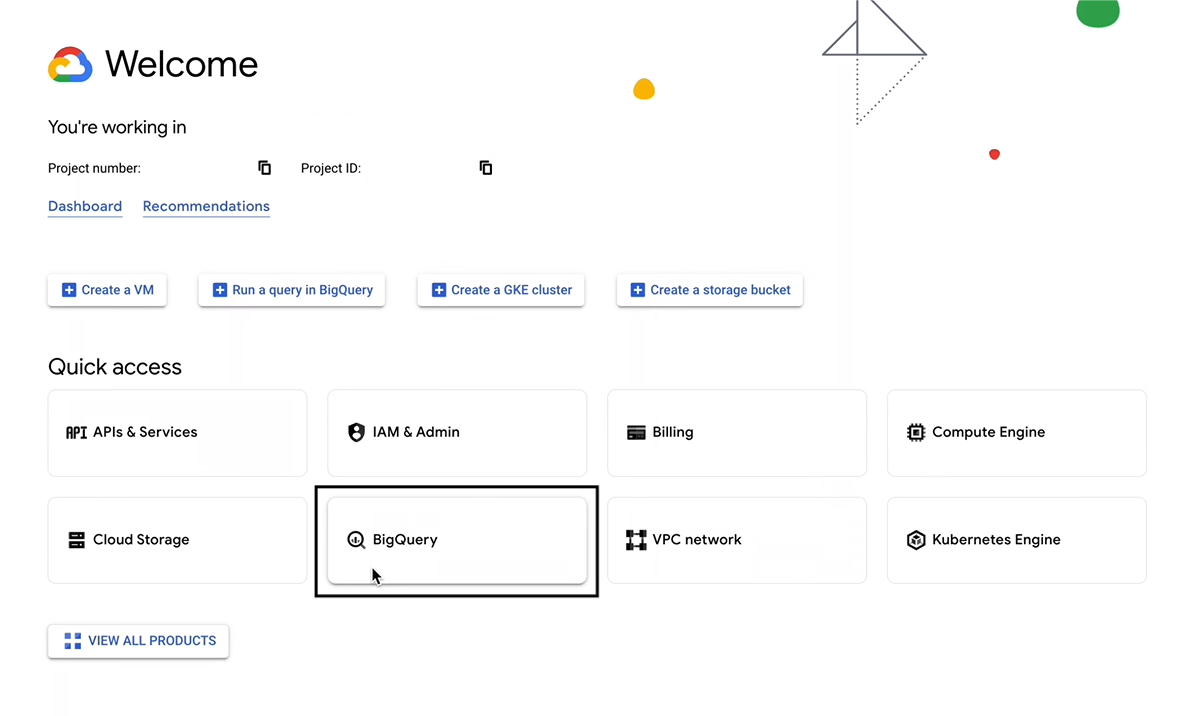Image resolution: width=1183 pixels, height=716 pixels.
Task: Click the VPC network topology icon
Action: [x=636, y=539]
